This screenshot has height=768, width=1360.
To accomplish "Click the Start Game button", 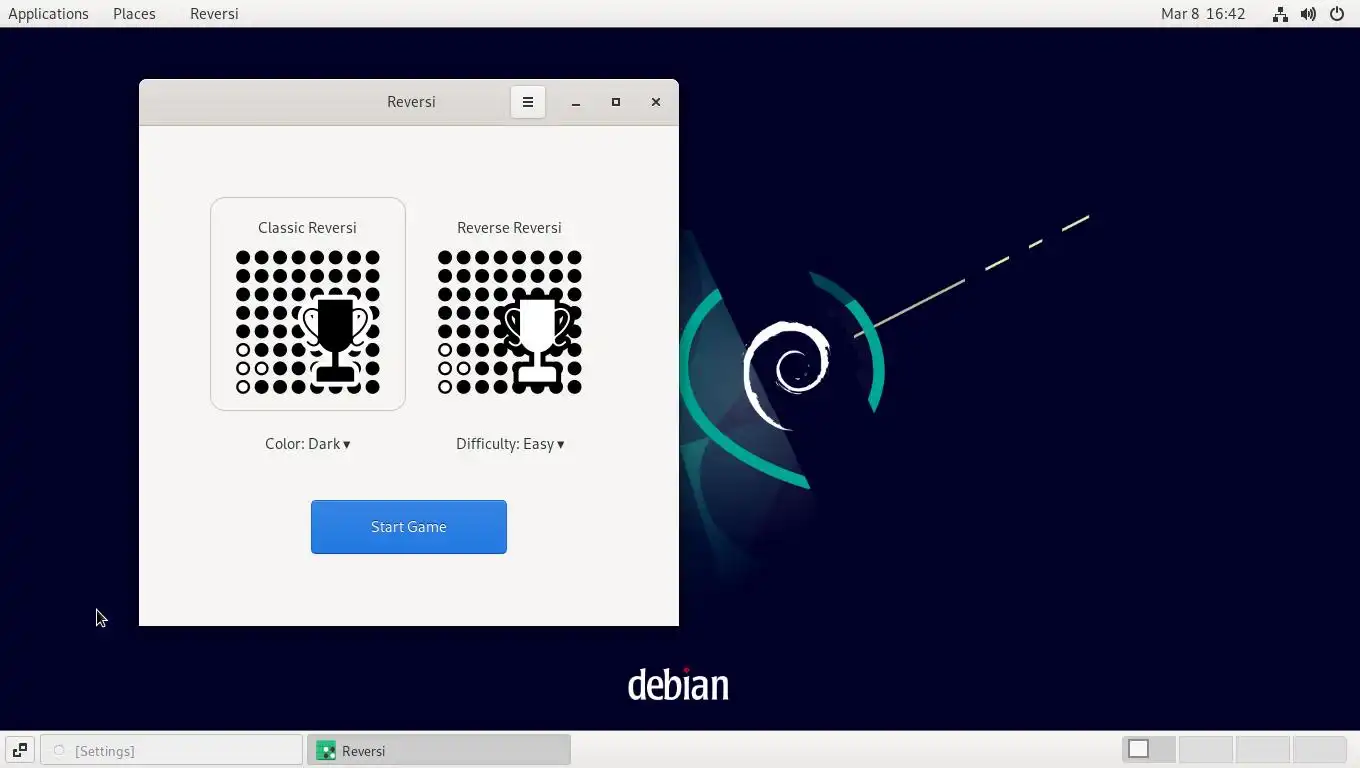I will [409, 527].
